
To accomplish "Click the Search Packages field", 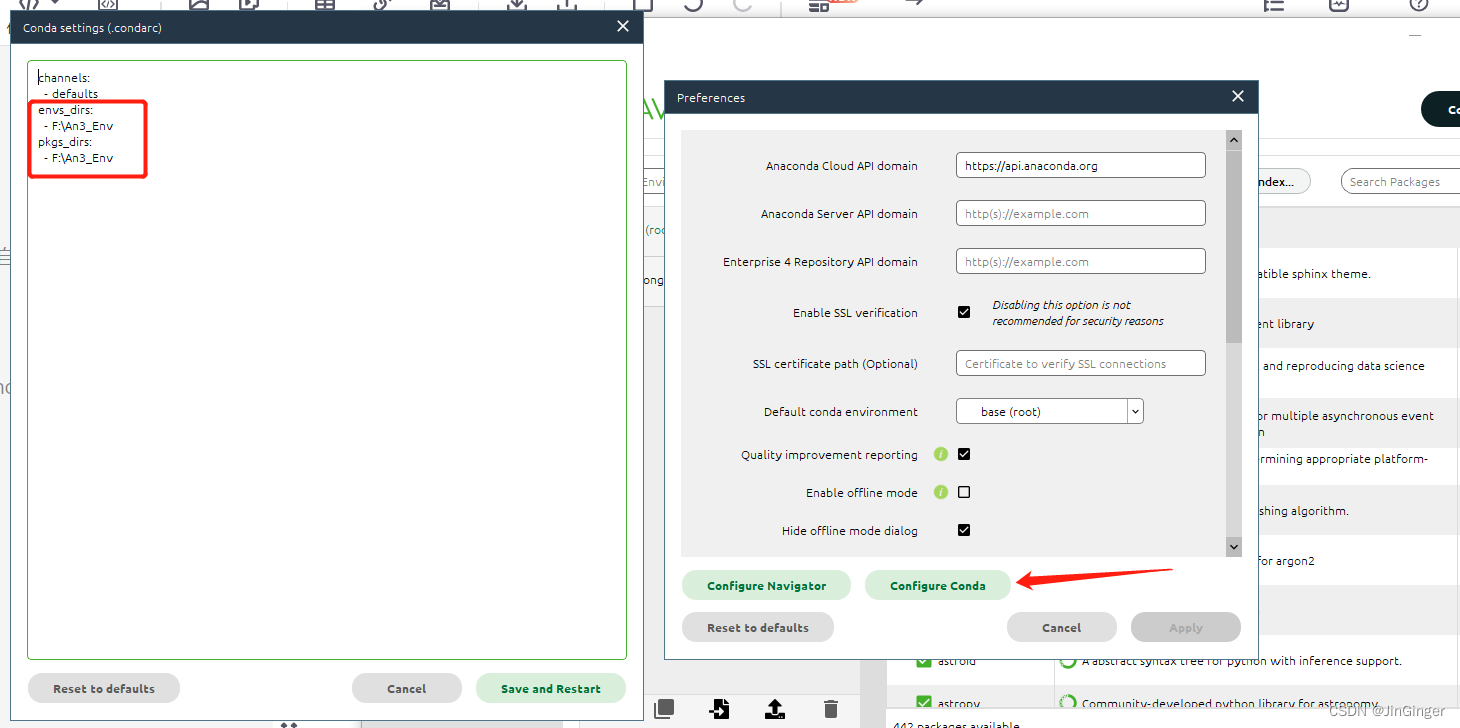I will click(x=1400, y=182).
